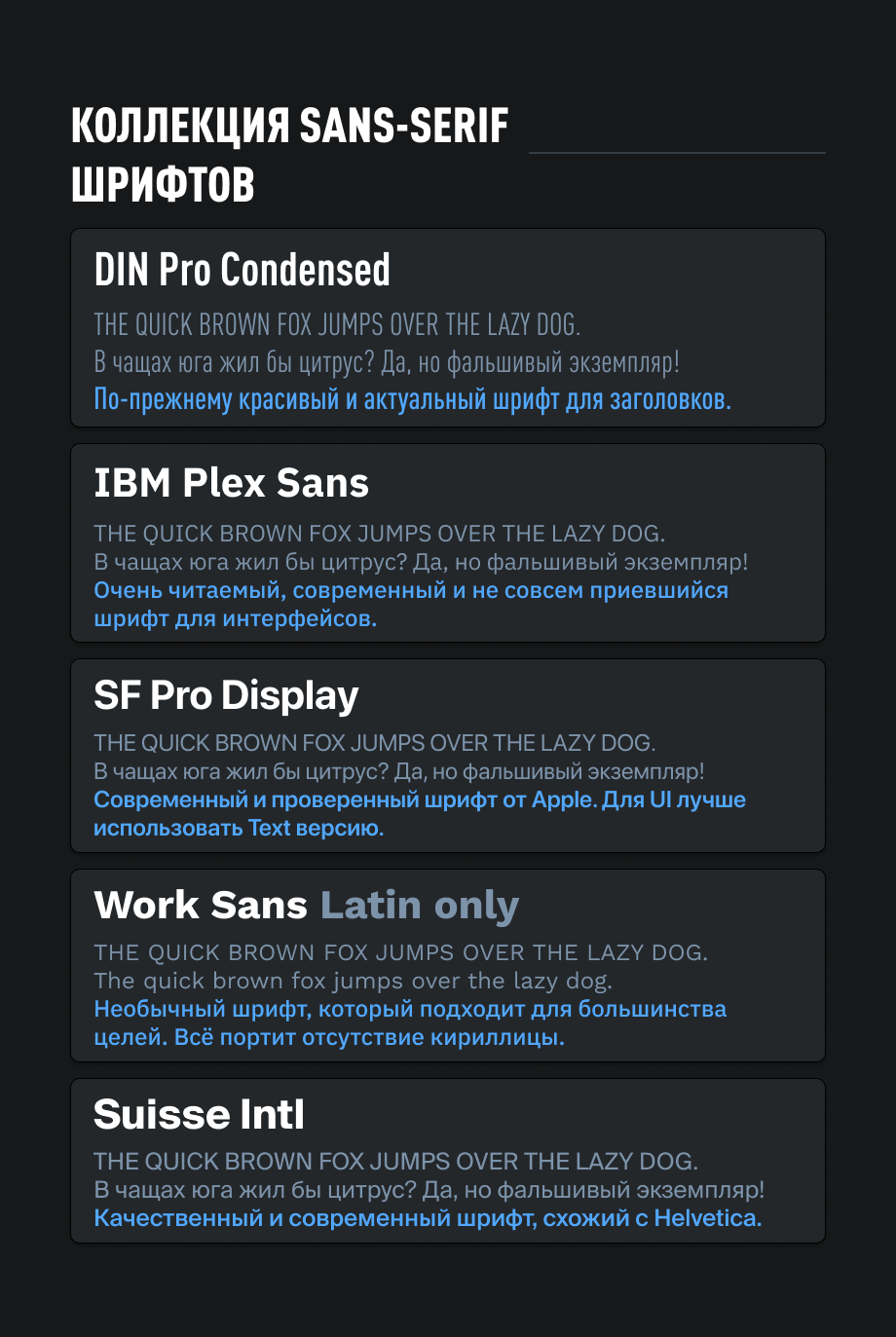Click the English pangram under SF Pro Display
Screen dimensions: 896x1337
click(374, 743)
